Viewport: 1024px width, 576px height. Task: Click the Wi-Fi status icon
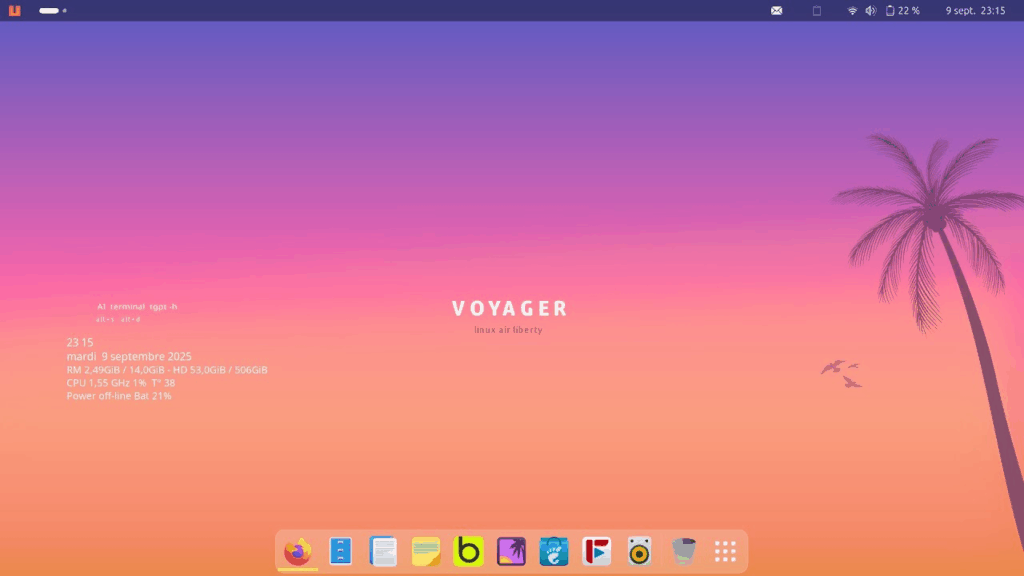[852, 10]
